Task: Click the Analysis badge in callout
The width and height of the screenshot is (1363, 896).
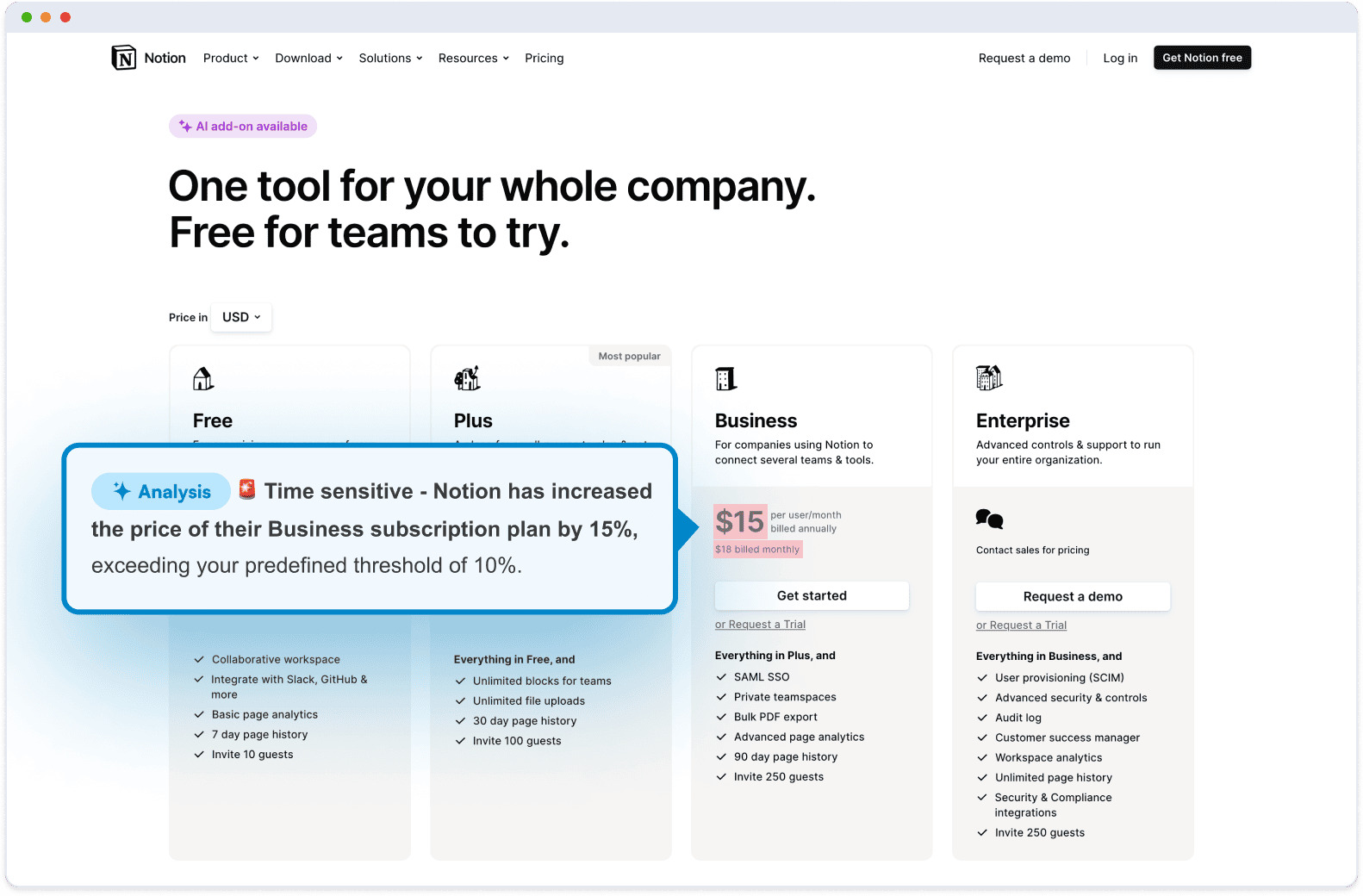Action: click(161, 491)
